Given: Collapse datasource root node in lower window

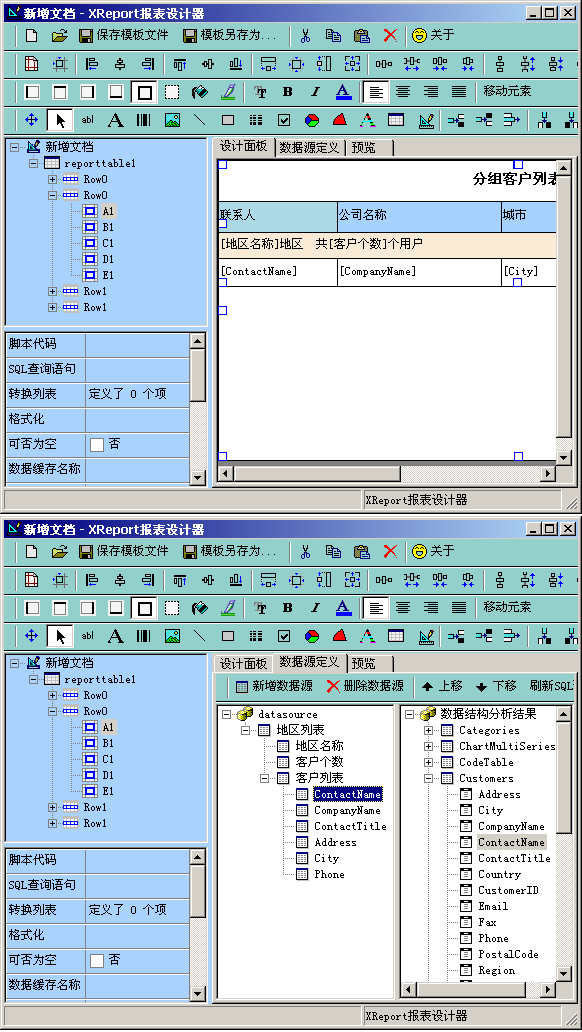Looking at the screenshot, I should [x=226, y=714].
